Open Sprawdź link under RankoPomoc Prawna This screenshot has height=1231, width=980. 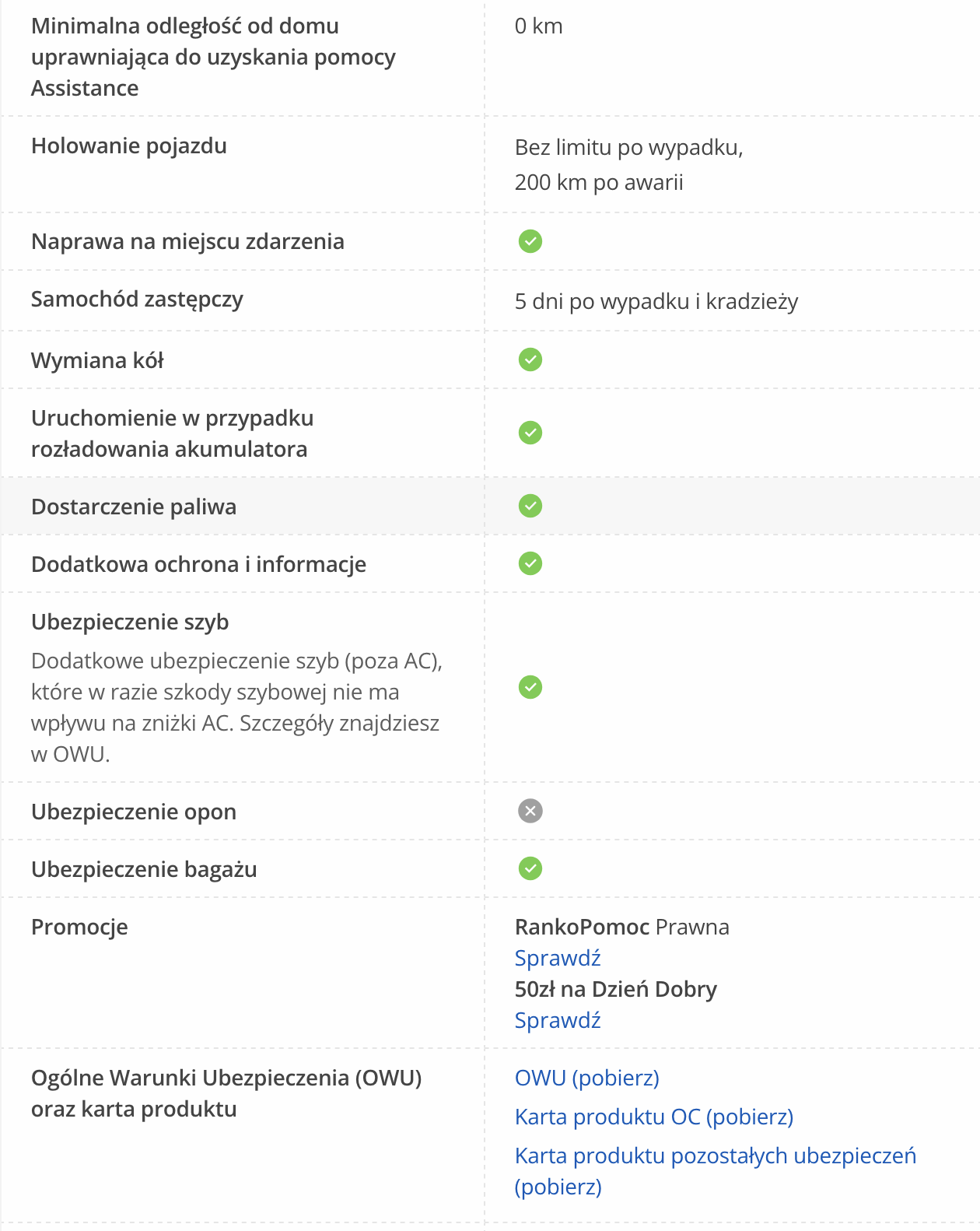pyautogui.click(x=558, y=958)
